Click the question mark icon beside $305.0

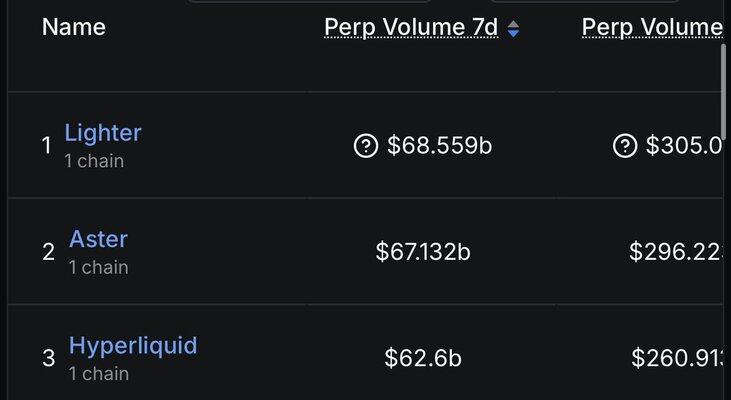point(624,147)
